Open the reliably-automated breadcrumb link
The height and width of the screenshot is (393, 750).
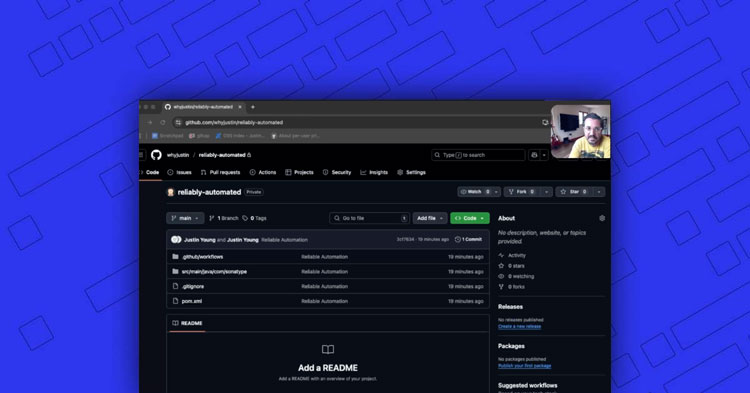[222, 155]
